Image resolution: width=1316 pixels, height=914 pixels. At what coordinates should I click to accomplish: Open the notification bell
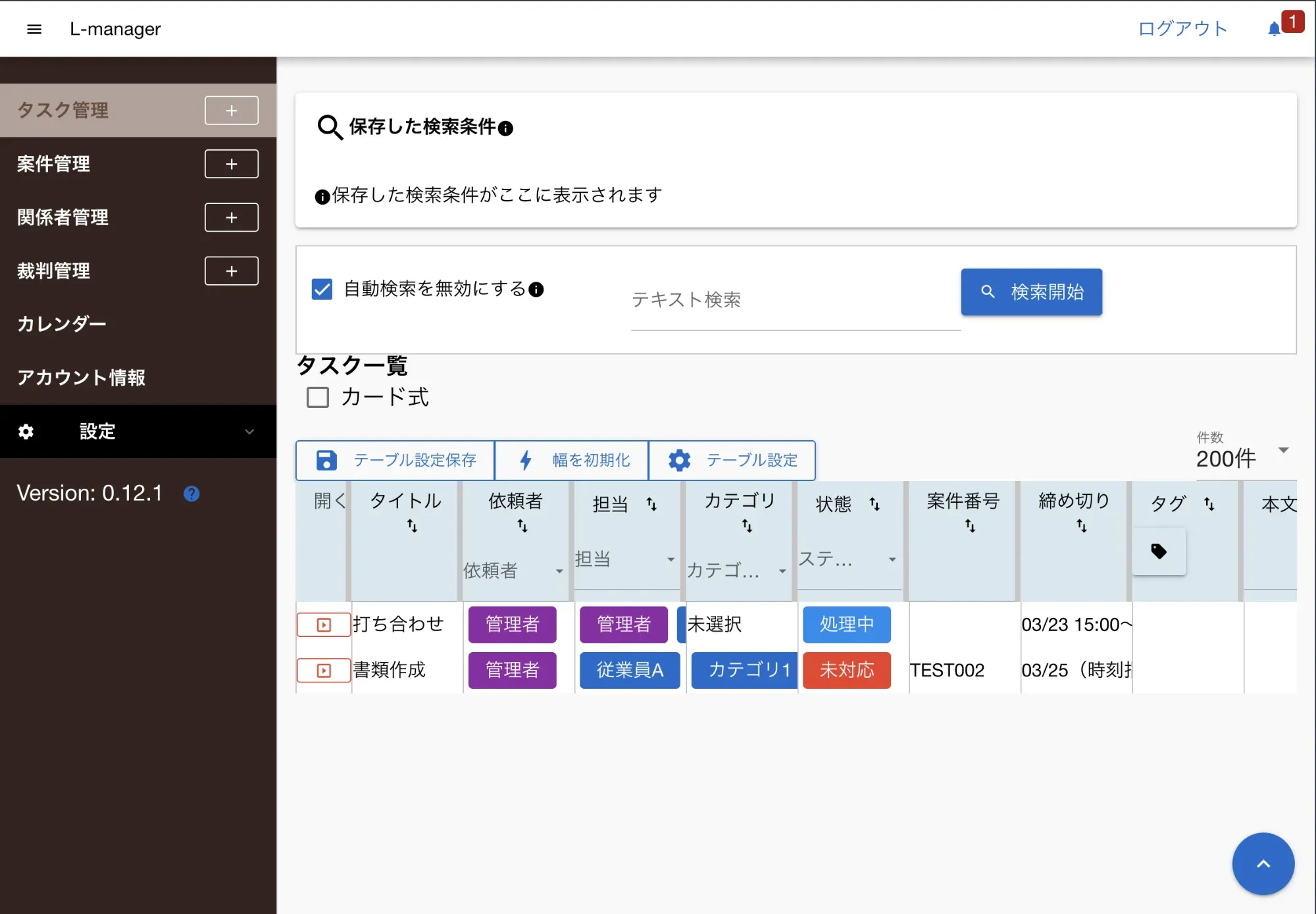(x=1275, y=29)
